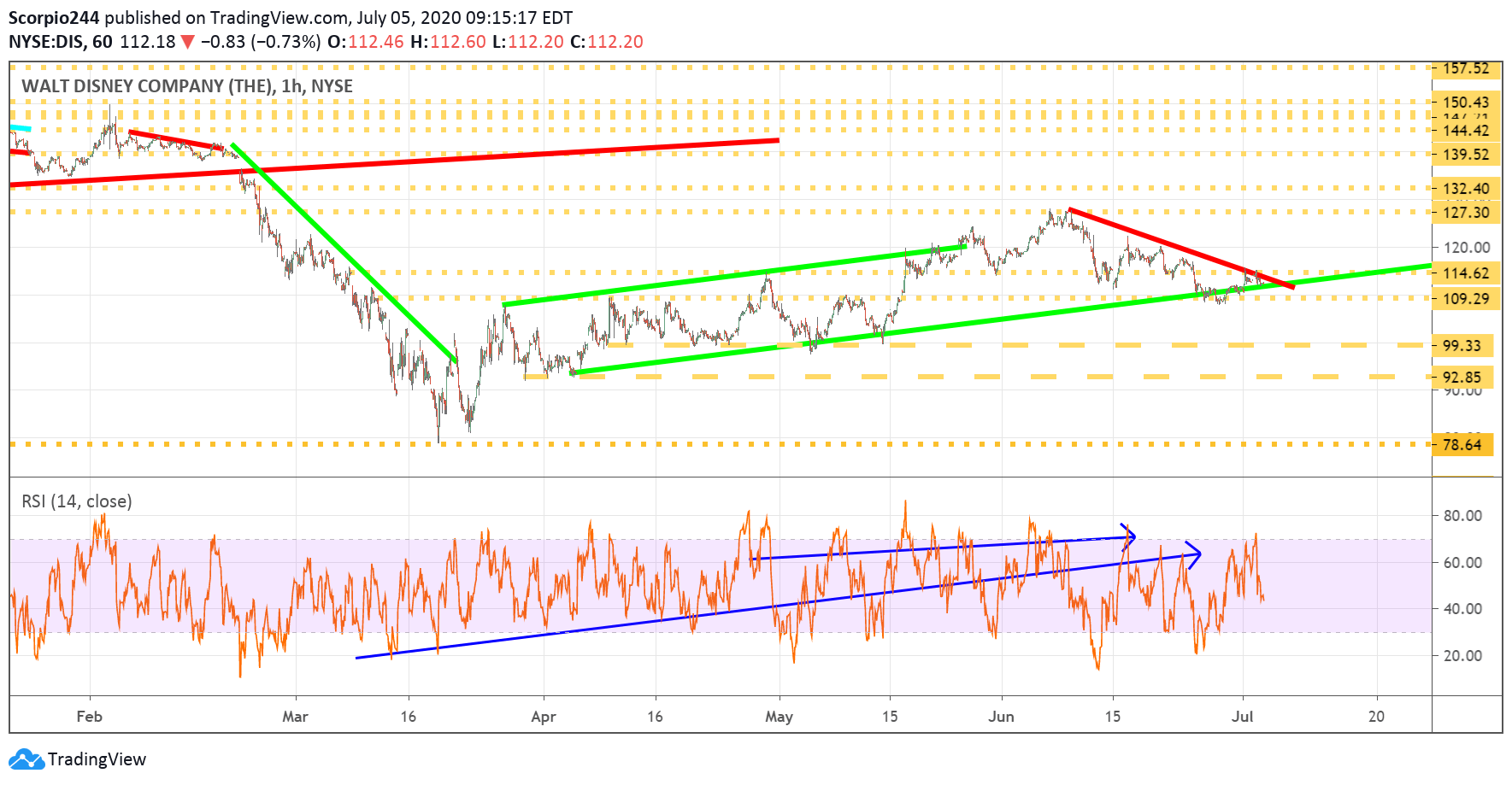
Task: Click the RSI (14, close) indicator title
Action: (x=77, y=501)
